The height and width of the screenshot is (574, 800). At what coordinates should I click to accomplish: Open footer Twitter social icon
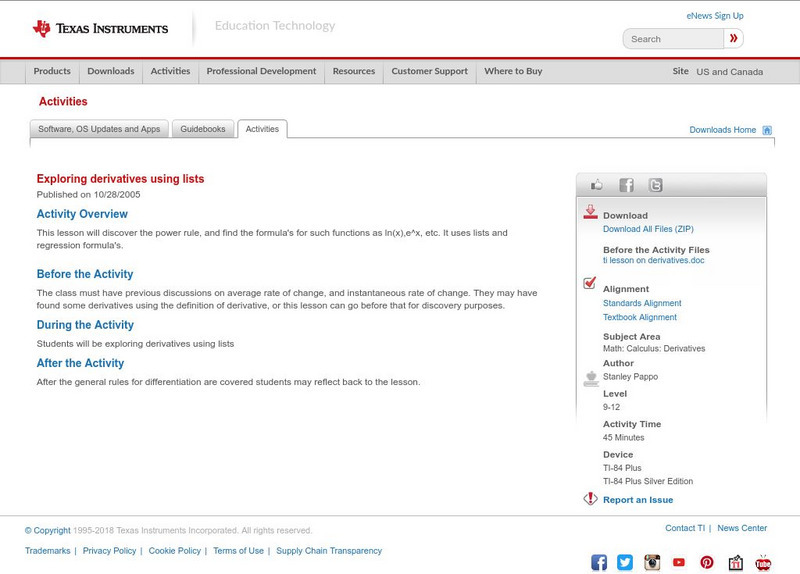coord(625,562)
